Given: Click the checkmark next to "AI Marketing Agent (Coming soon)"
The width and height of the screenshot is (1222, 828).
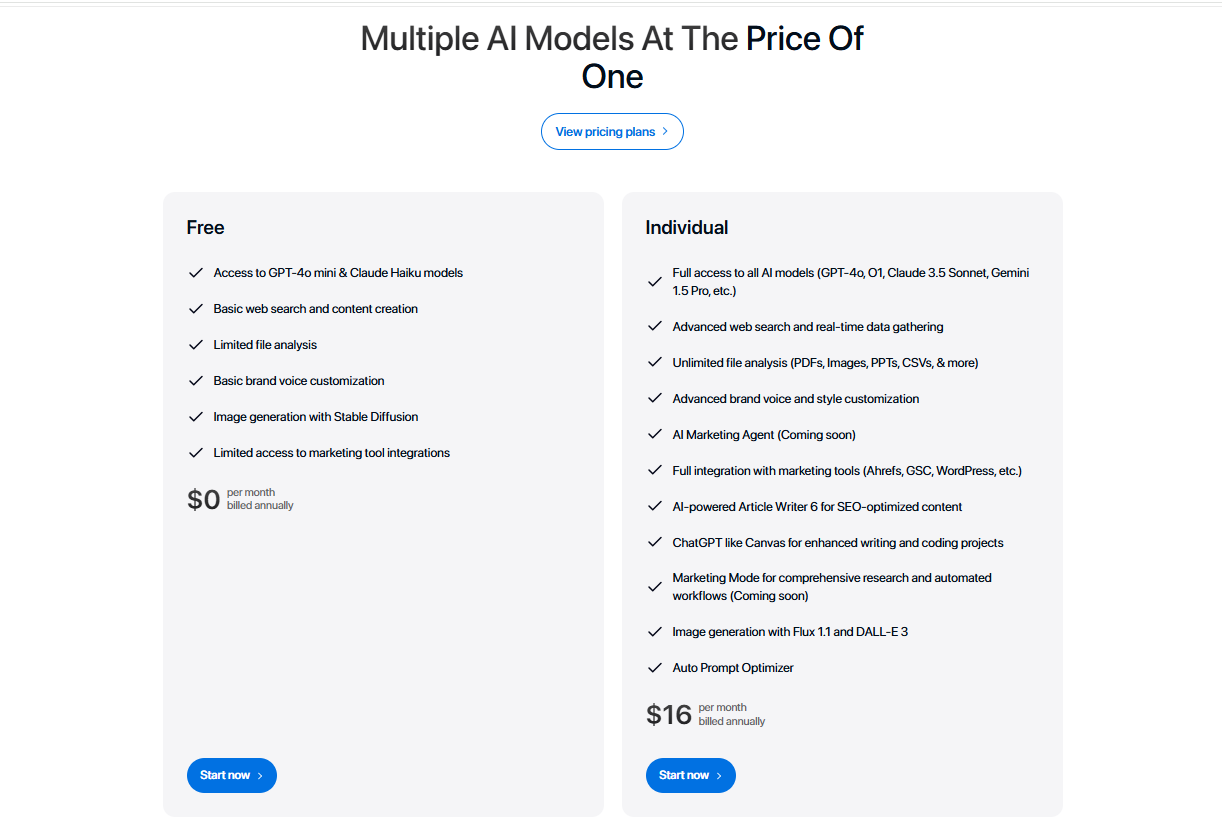Looking at the screenshot, I should (x=655, y=434).
